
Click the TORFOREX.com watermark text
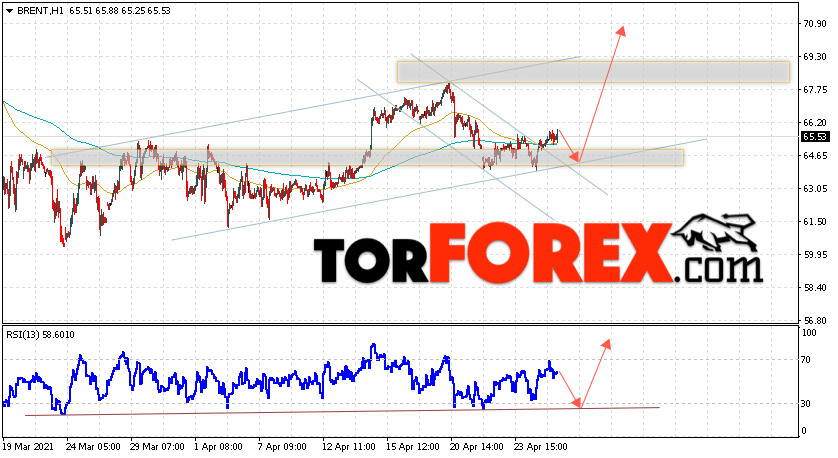click(x=538, y=254)
